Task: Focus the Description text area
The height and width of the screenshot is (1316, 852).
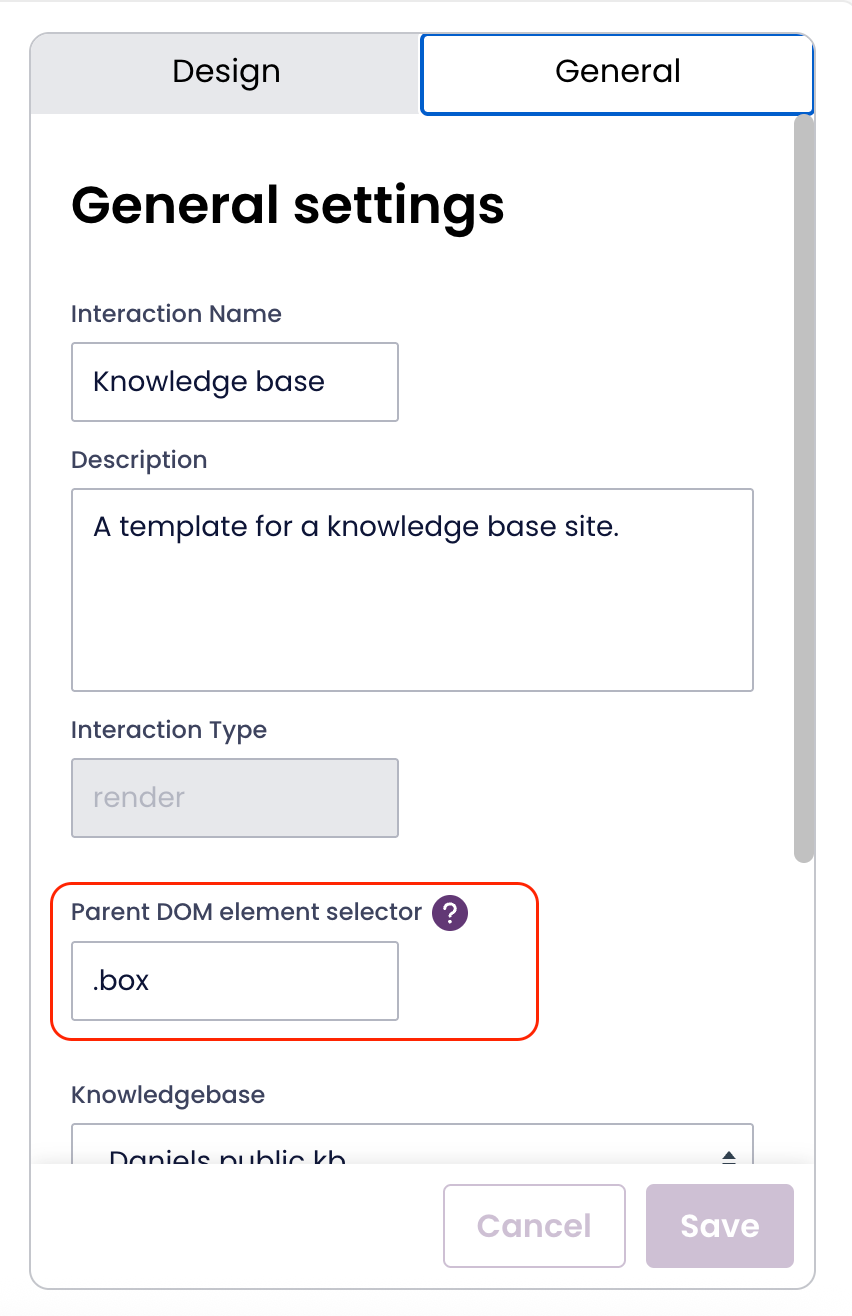Action: coord(412,600)
